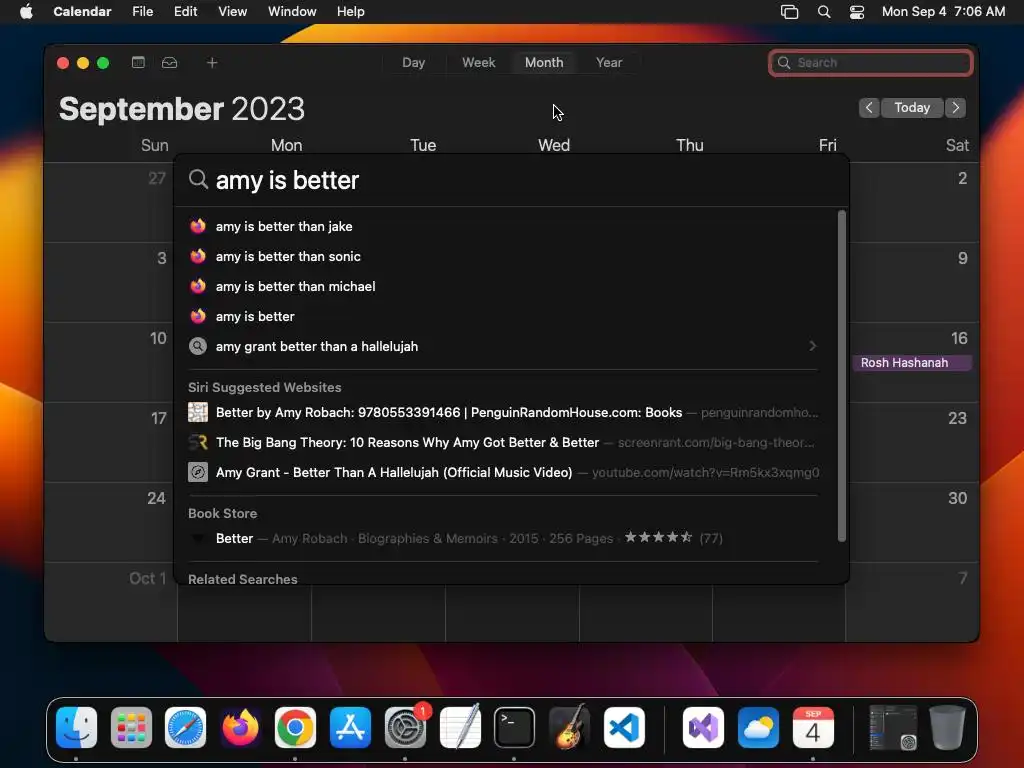This screenshot has height=768, width=1024.
Task: Open Firefox from the Dock
Action: [240, 728]
